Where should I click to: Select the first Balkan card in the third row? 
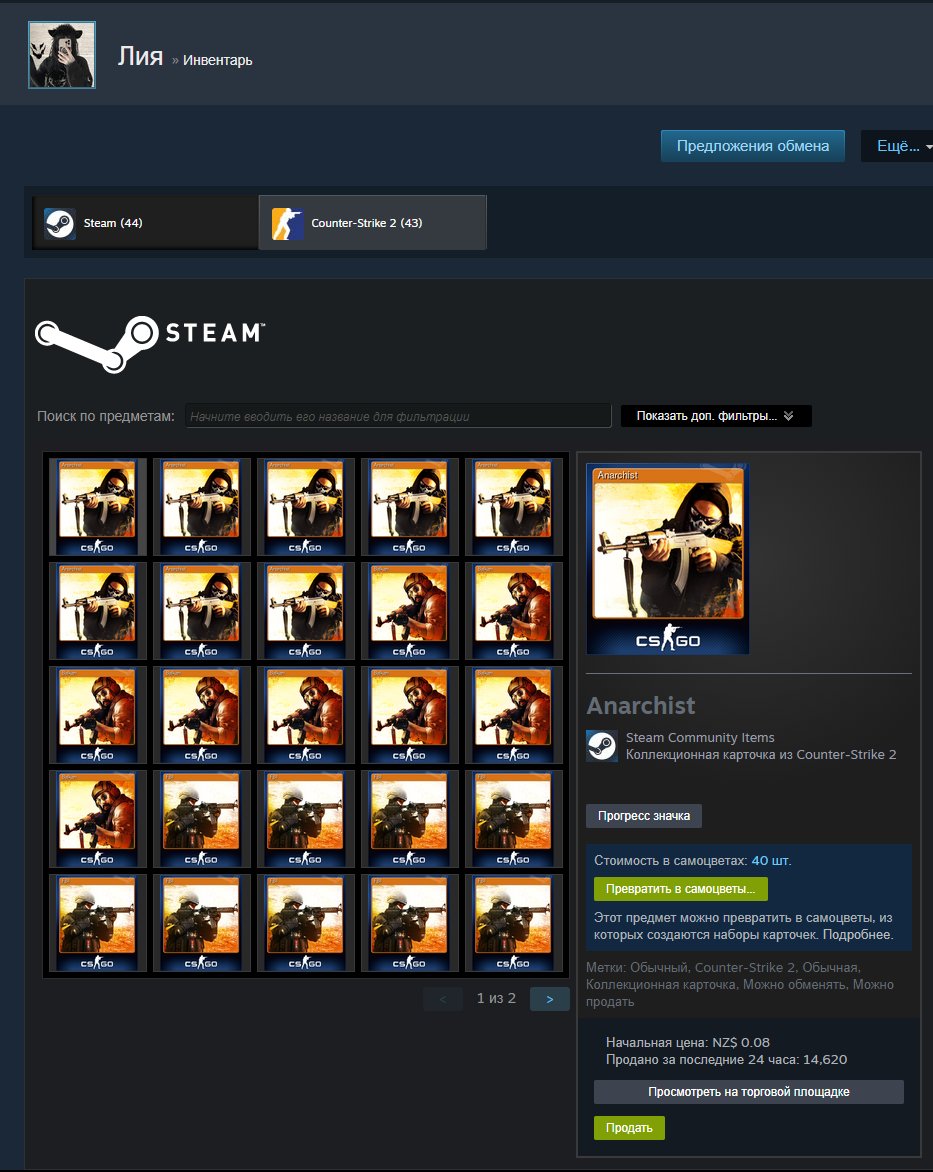(x=97, y=715)
